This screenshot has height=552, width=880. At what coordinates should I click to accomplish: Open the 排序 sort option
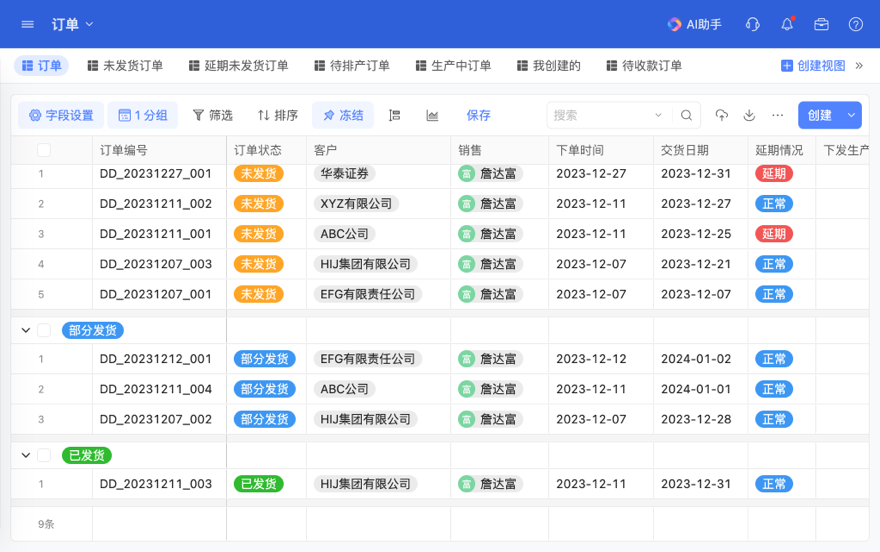[277, 115]
